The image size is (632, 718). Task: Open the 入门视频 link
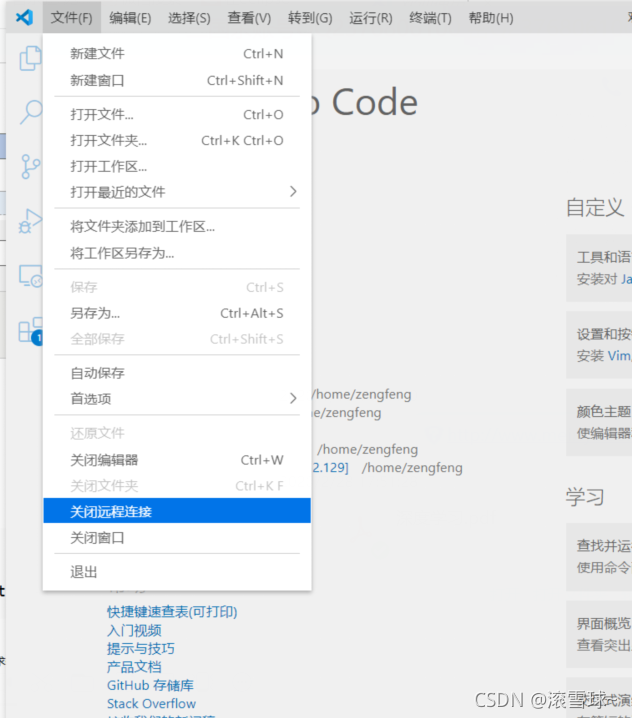[x=134, y=631]
